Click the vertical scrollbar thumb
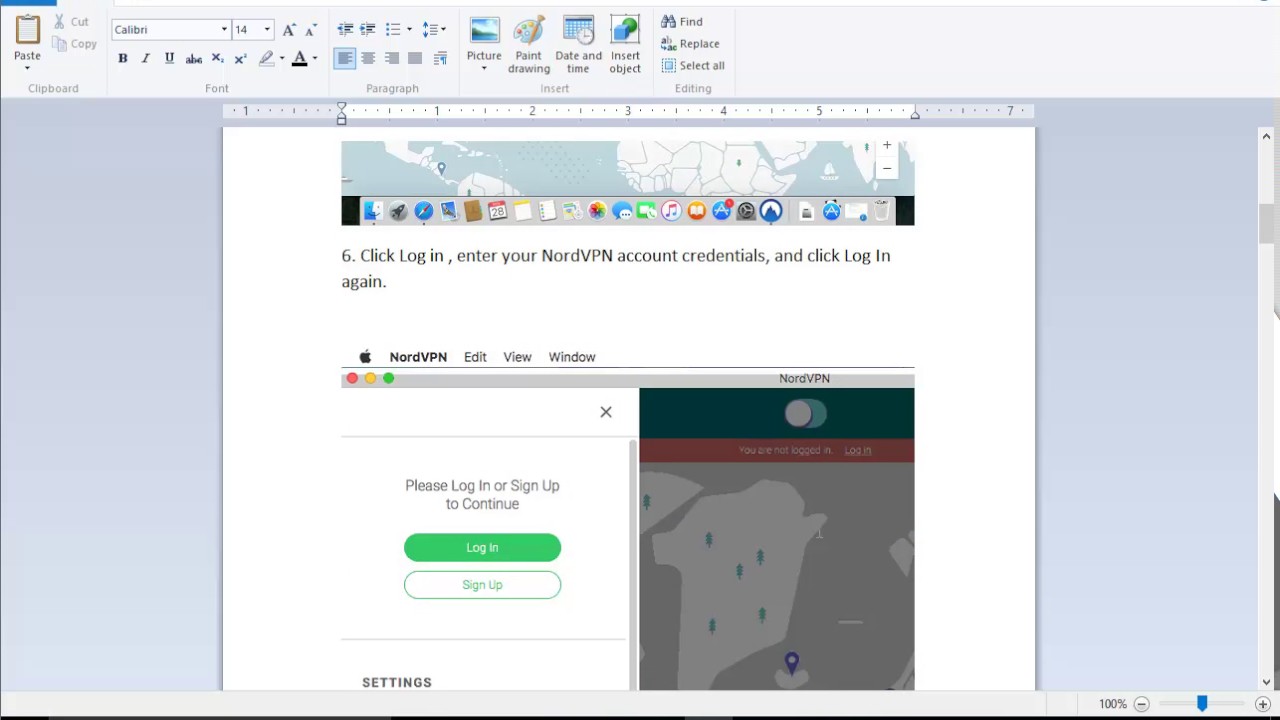 click(1266, 223)
